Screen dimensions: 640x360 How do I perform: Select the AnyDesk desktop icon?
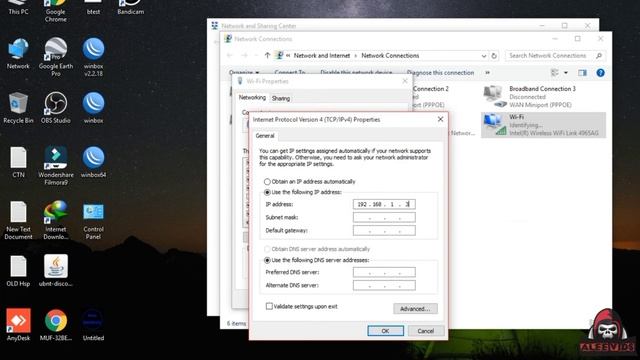pyautogui.click(x=18, y=325)
